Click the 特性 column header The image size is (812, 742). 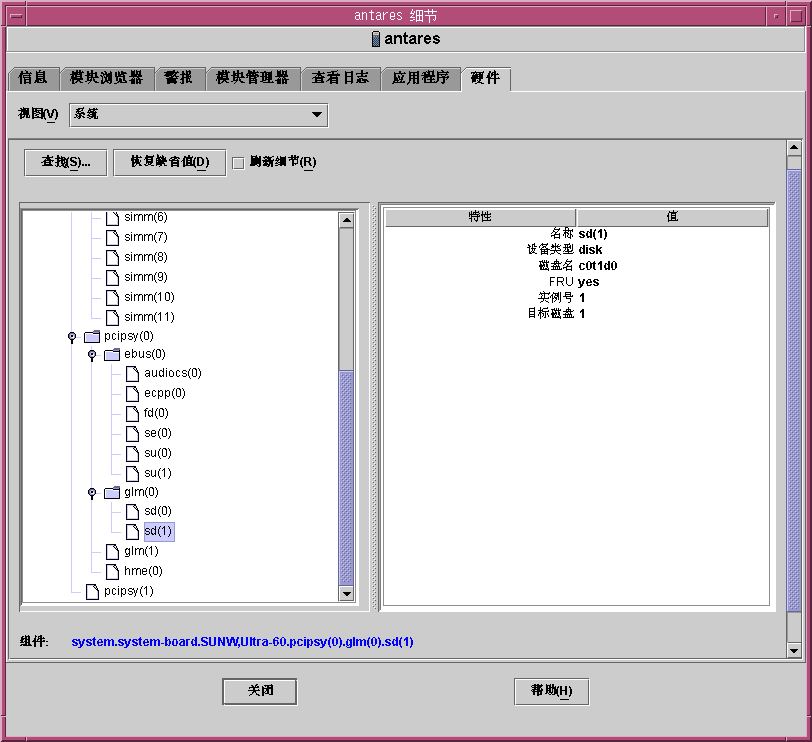(x=480, y=217)
